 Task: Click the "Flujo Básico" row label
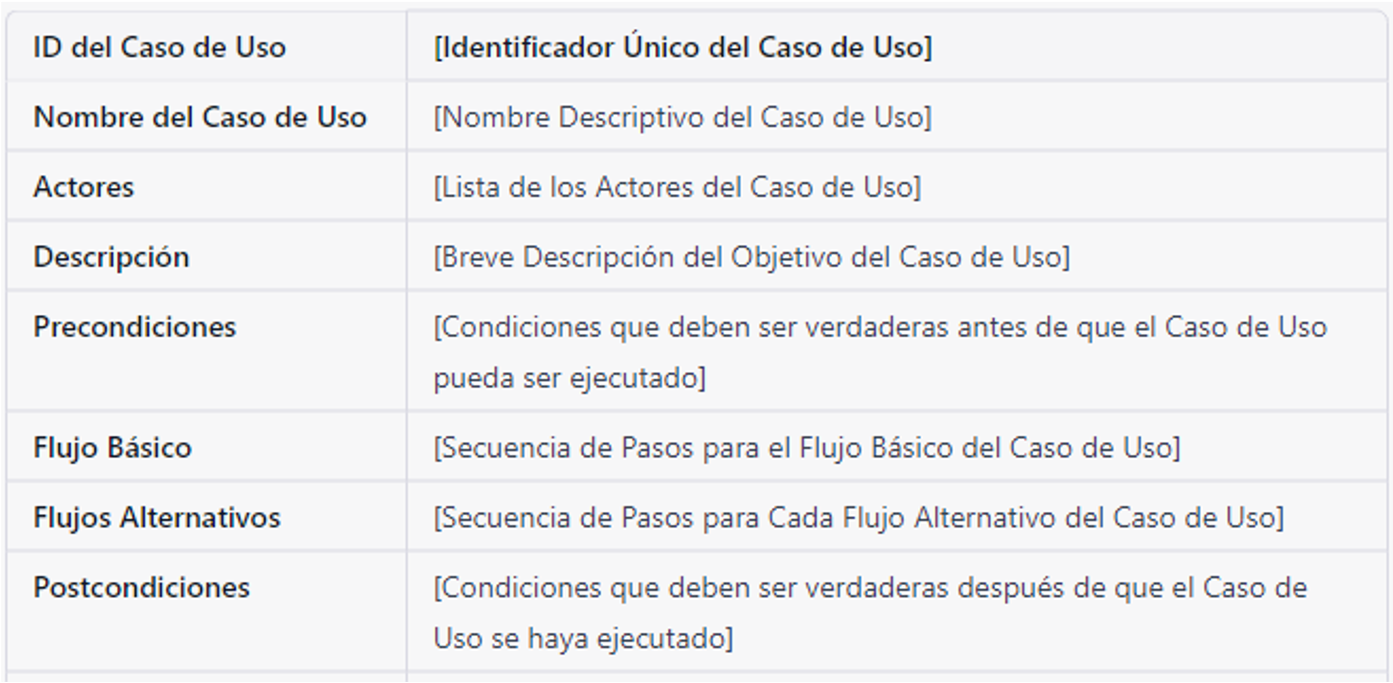(x=112, y=447)
